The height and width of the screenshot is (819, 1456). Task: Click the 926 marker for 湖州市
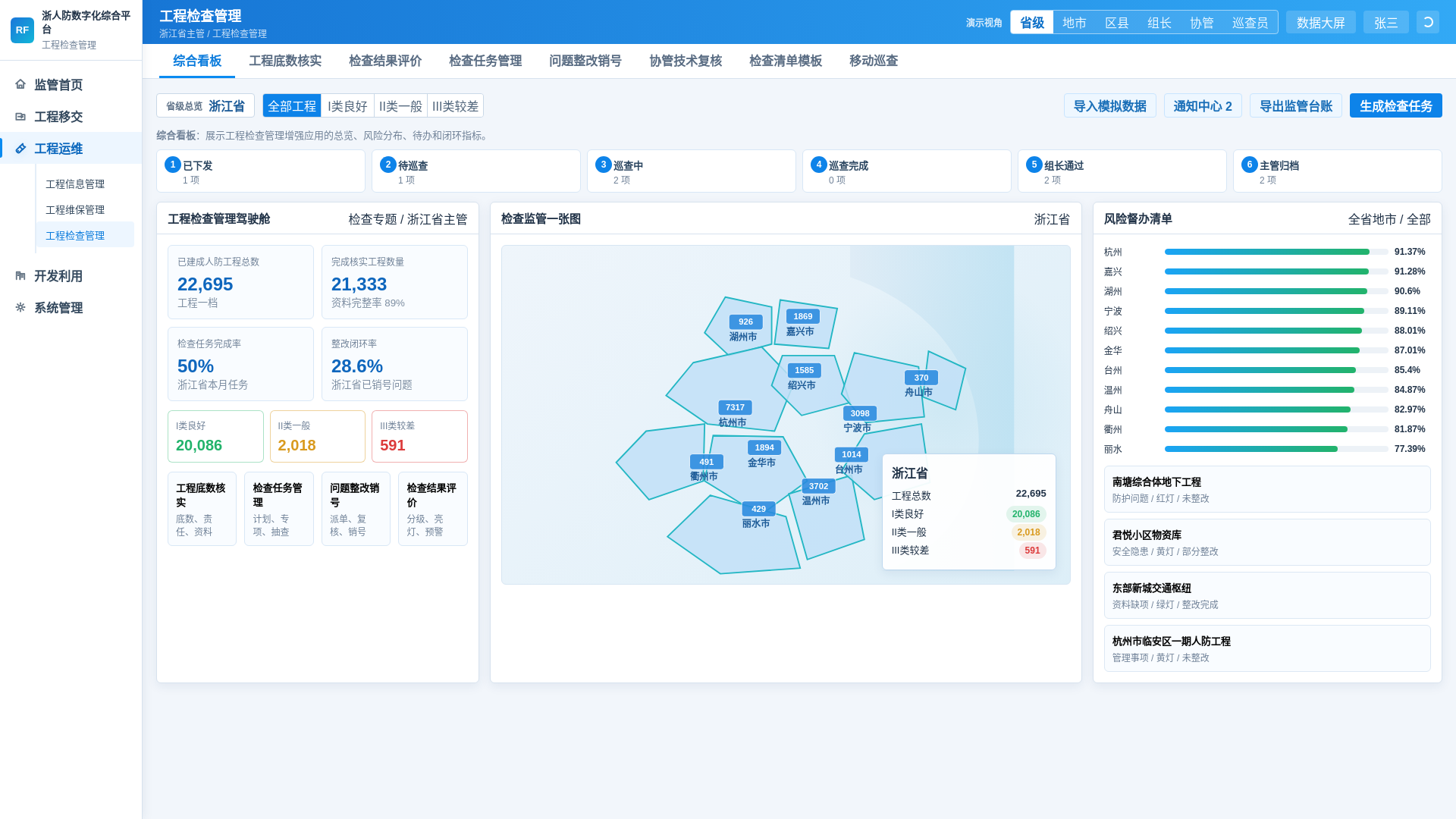click(x=745, y=322)
